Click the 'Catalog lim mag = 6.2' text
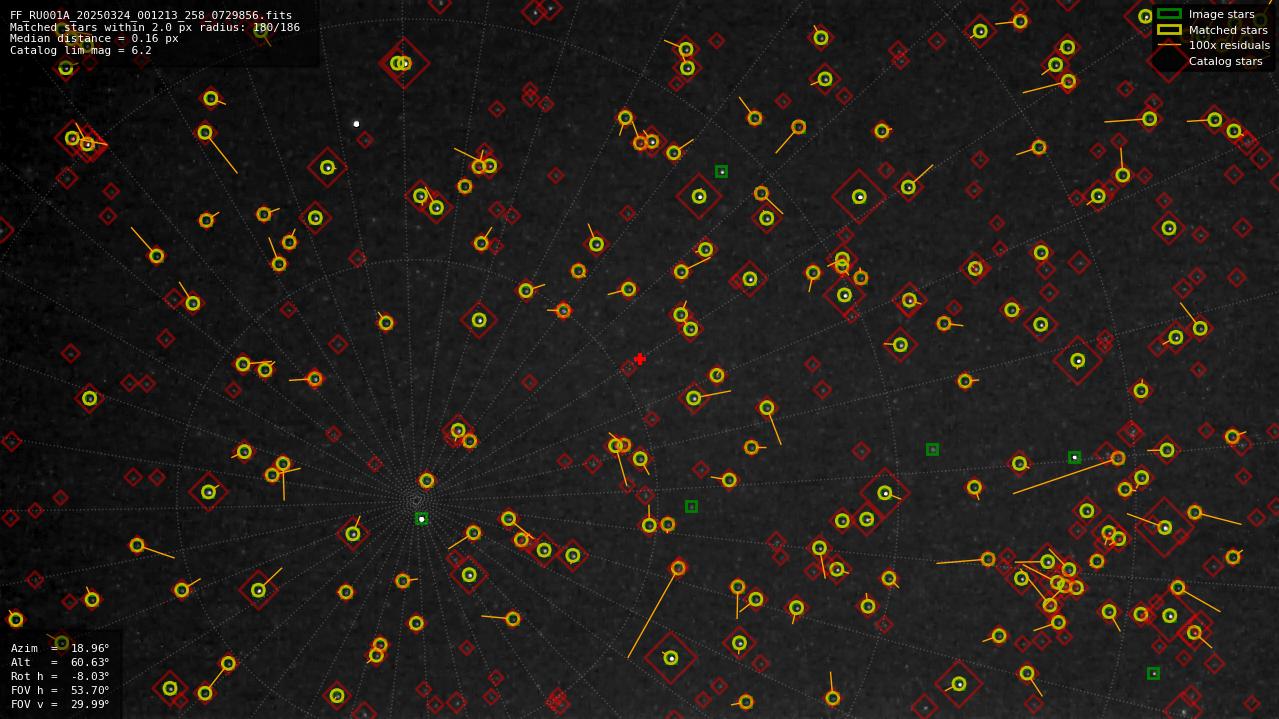Screen dimensions: 1279x719 pyautogui.click(x=81, y=50)
